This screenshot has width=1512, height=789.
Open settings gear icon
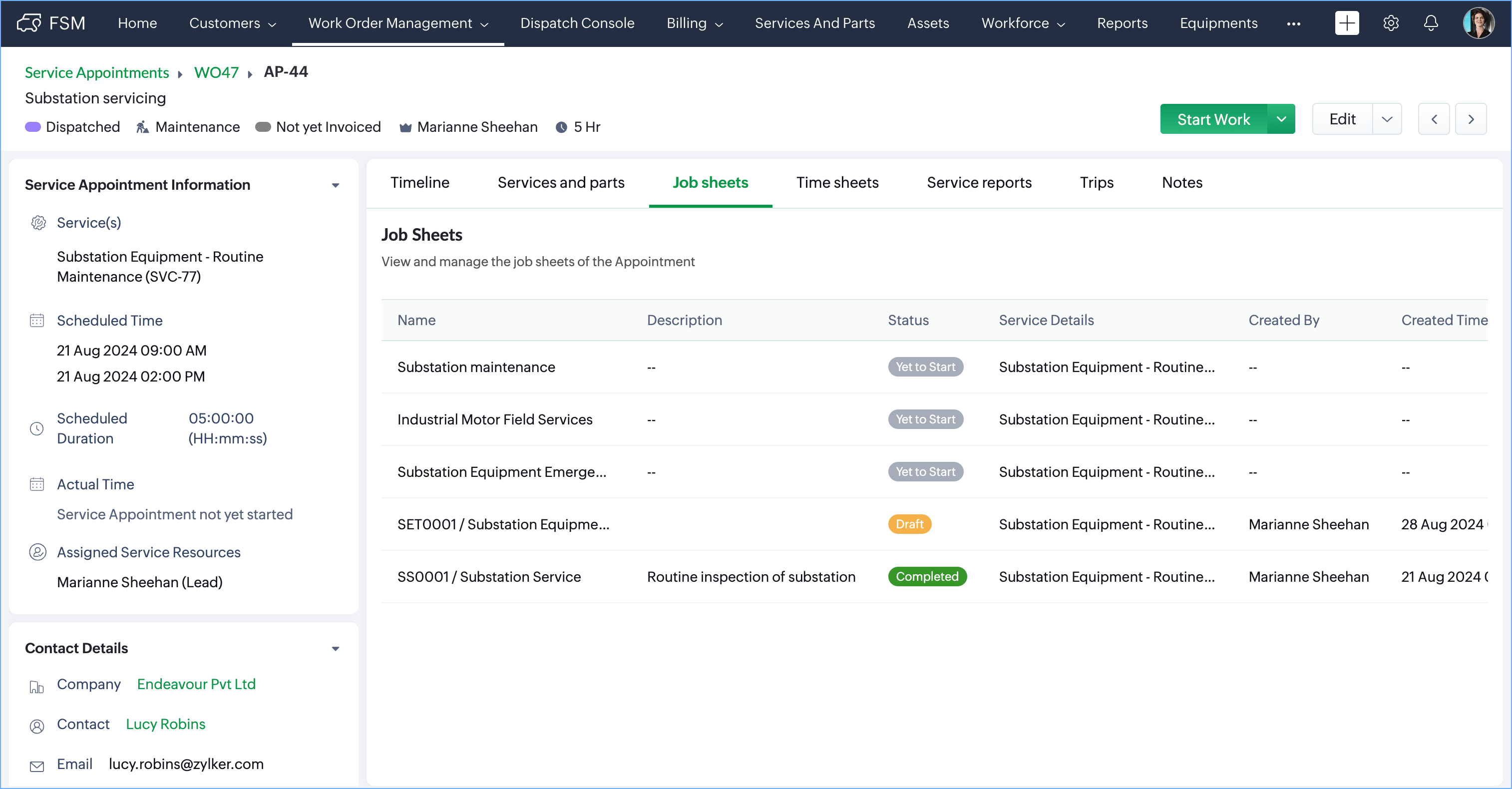tap(1391, 23)
